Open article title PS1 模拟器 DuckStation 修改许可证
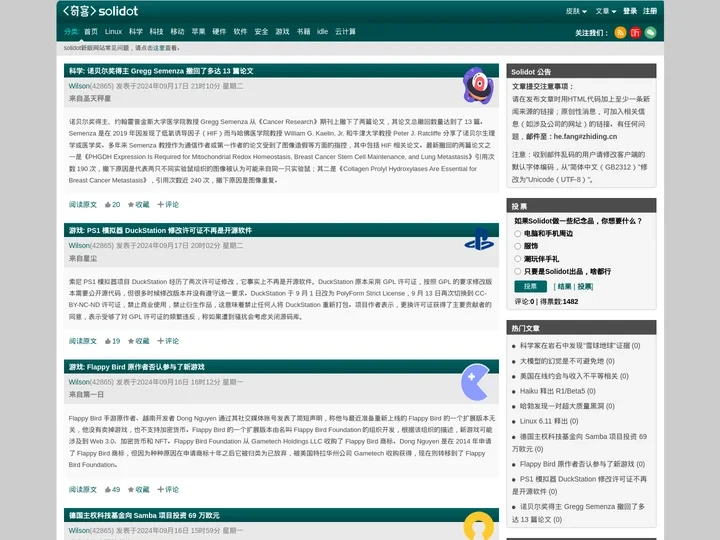Viewport: 720px width, 540px height. (169, 231)
